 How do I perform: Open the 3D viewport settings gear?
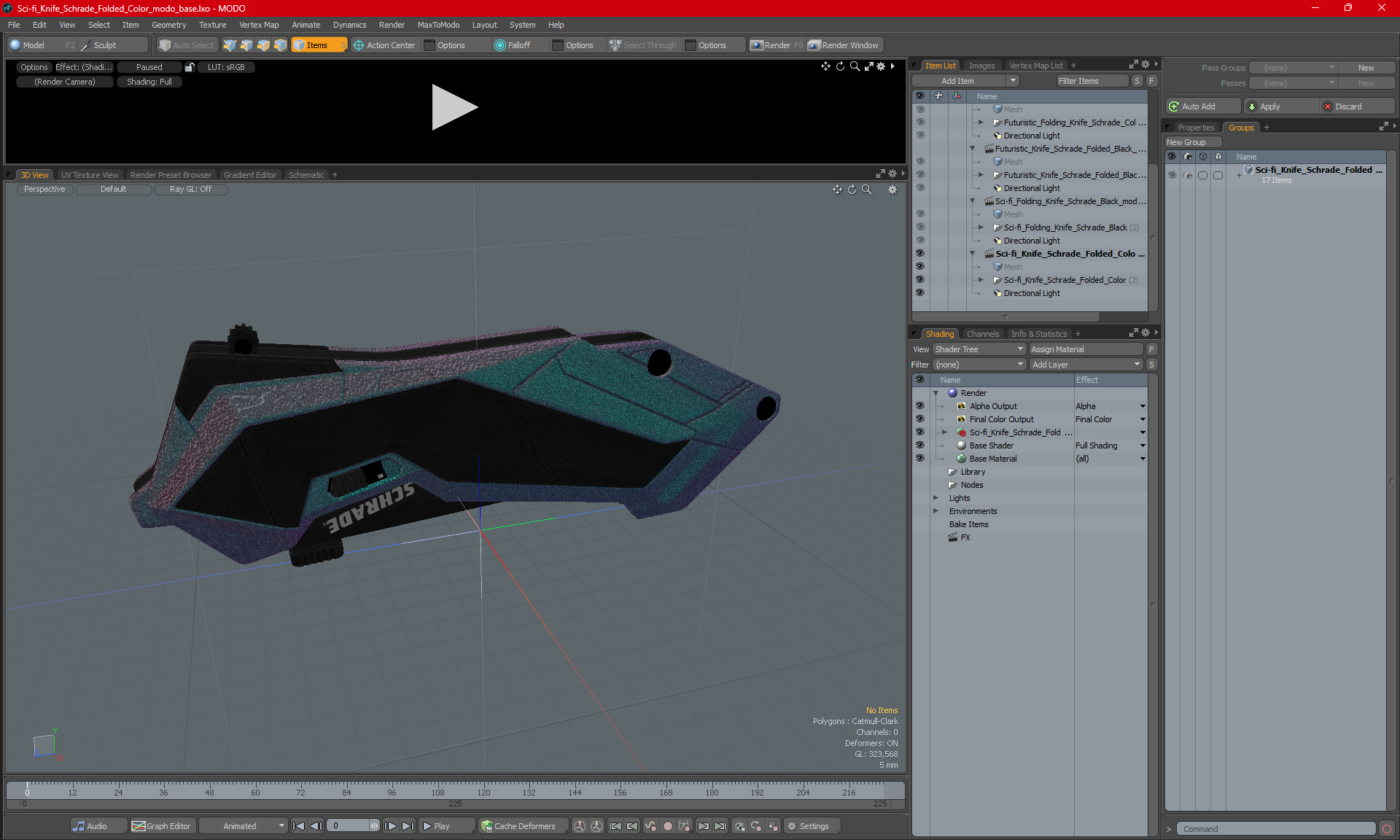pyautogui.click(x=892, y=190)
